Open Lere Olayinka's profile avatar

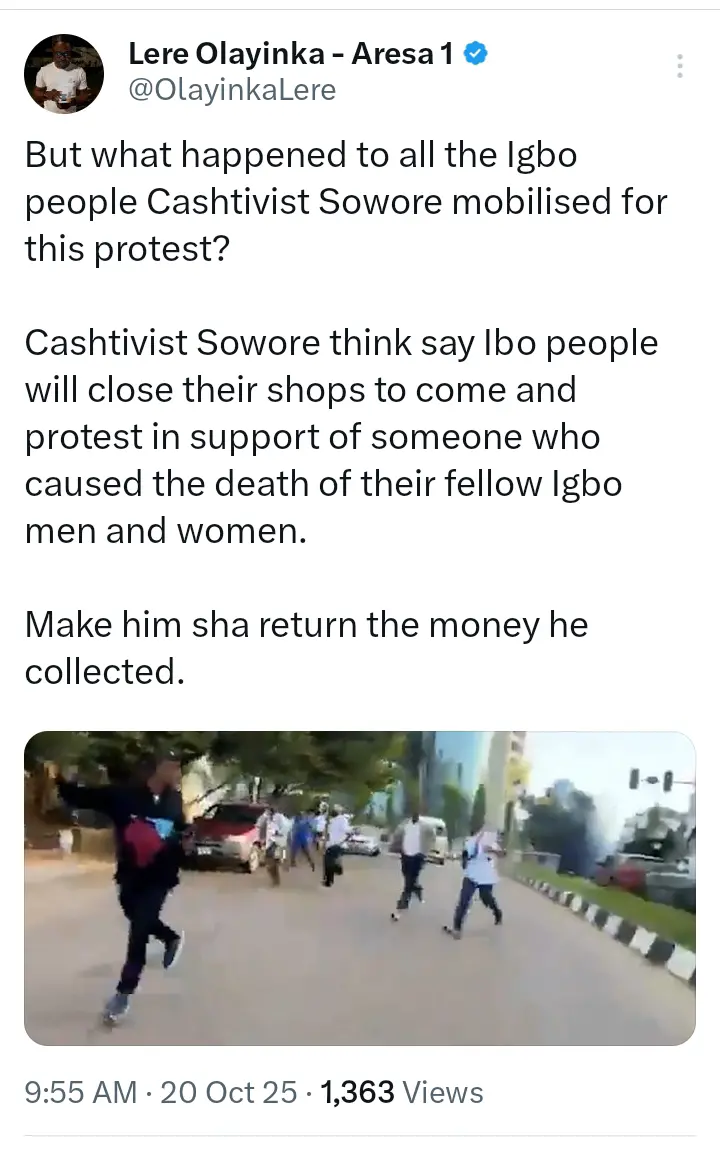64,74
